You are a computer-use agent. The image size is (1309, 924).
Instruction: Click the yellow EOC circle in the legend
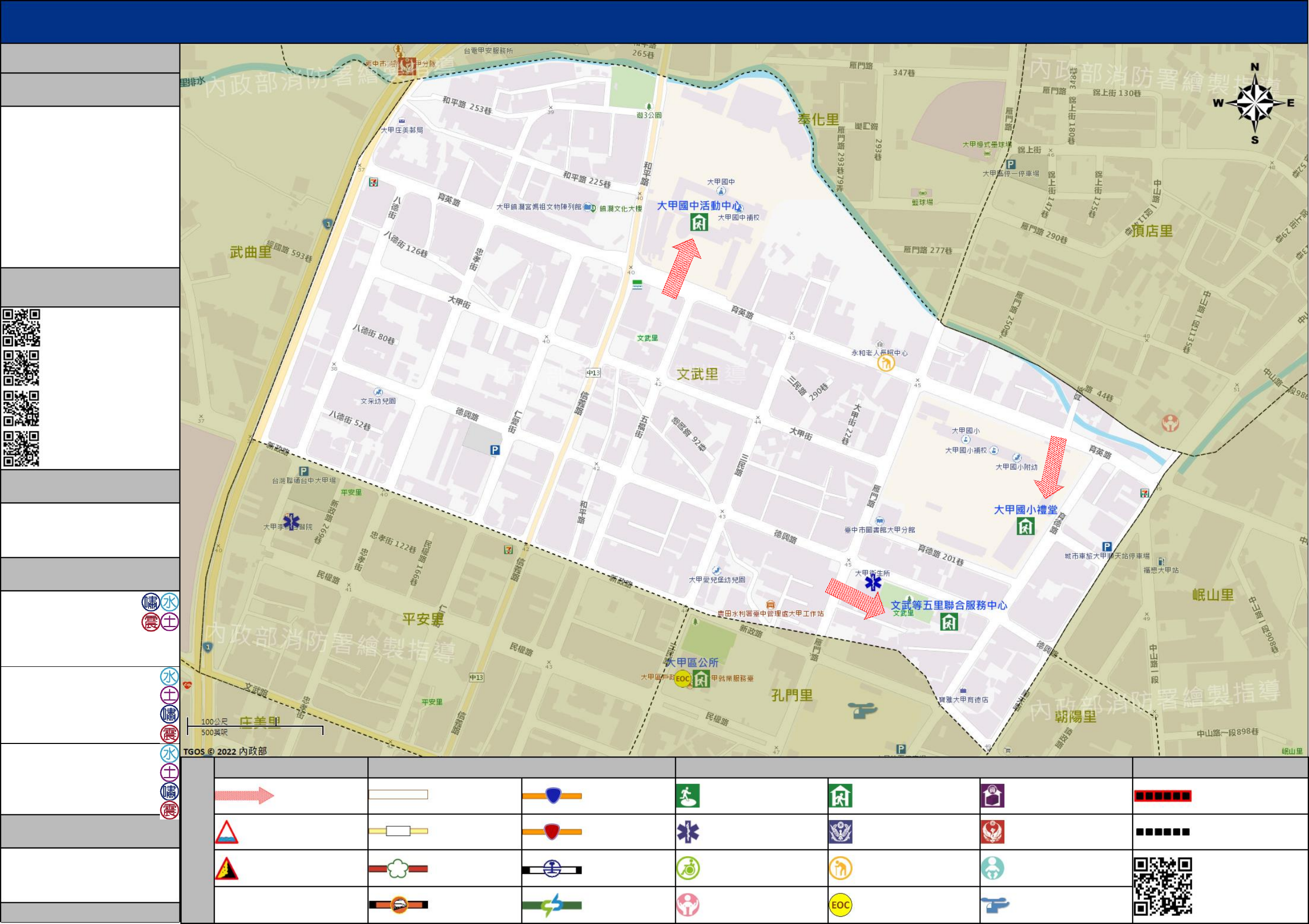click(840, 905)
